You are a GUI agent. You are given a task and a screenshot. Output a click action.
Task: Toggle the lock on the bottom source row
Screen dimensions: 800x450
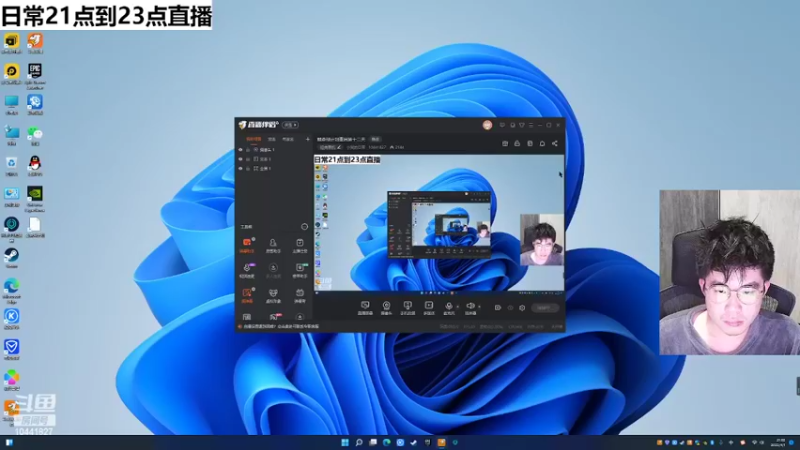pyautogui.click(x=248, y=168)
